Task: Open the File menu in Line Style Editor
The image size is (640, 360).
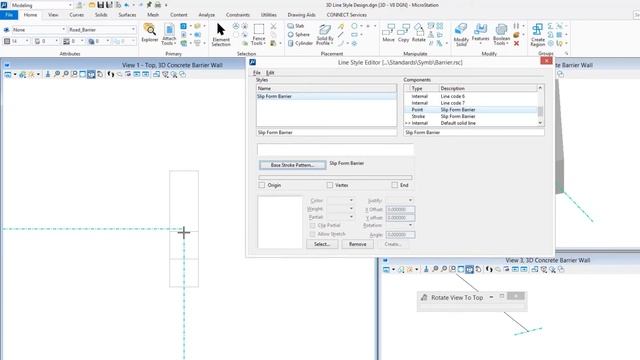Action: (257, 73)
